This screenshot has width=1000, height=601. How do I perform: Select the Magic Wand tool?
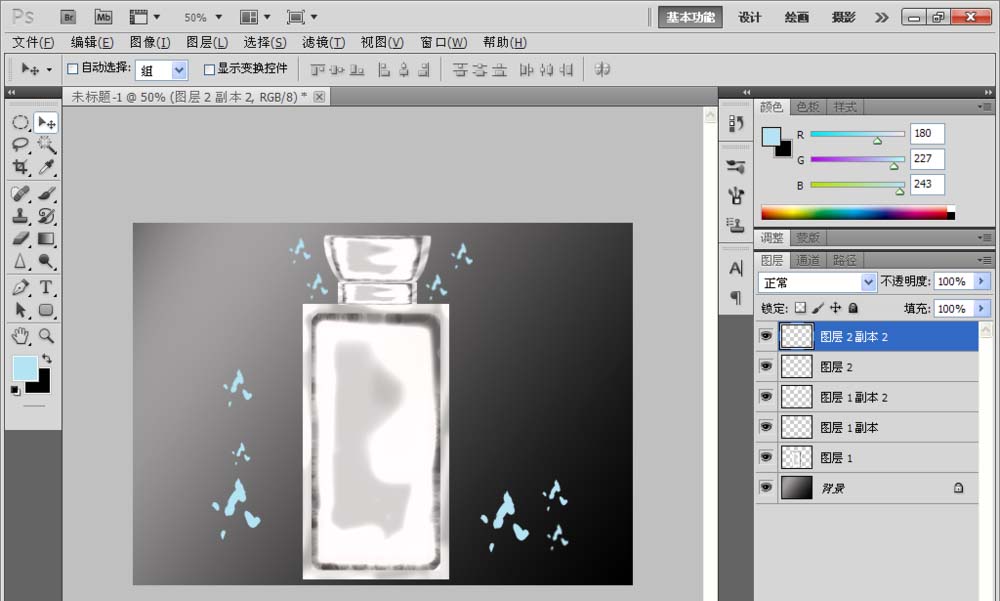46,145
